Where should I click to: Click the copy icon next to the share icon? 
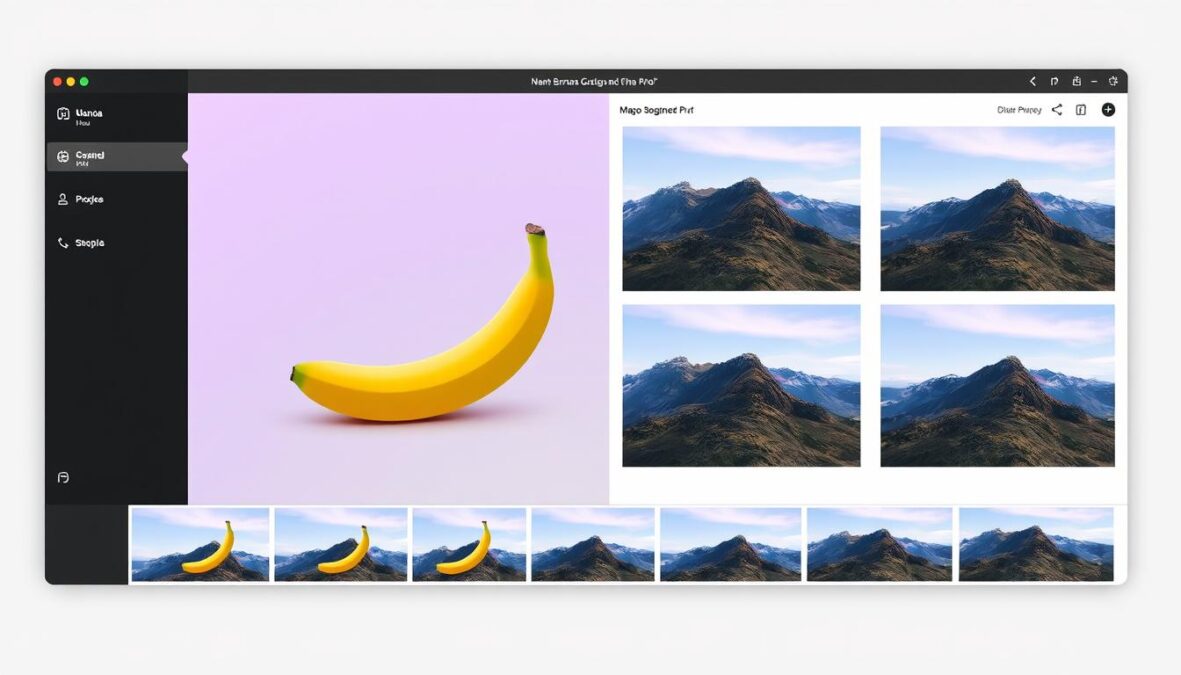[x=1081, y=110]
